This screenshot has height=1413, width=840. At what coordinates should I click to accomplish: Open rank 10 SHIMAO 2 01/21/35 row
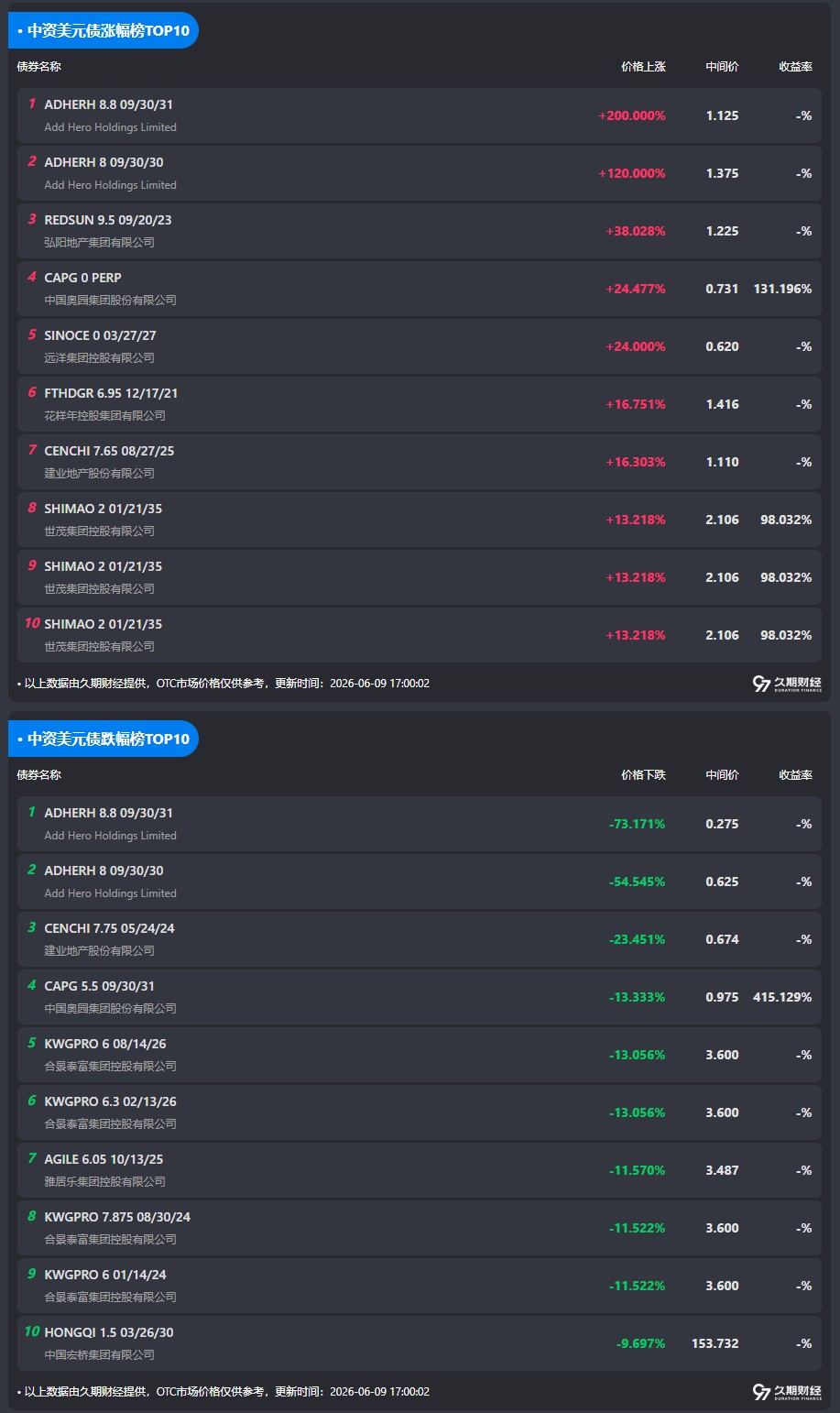point(420,635)
